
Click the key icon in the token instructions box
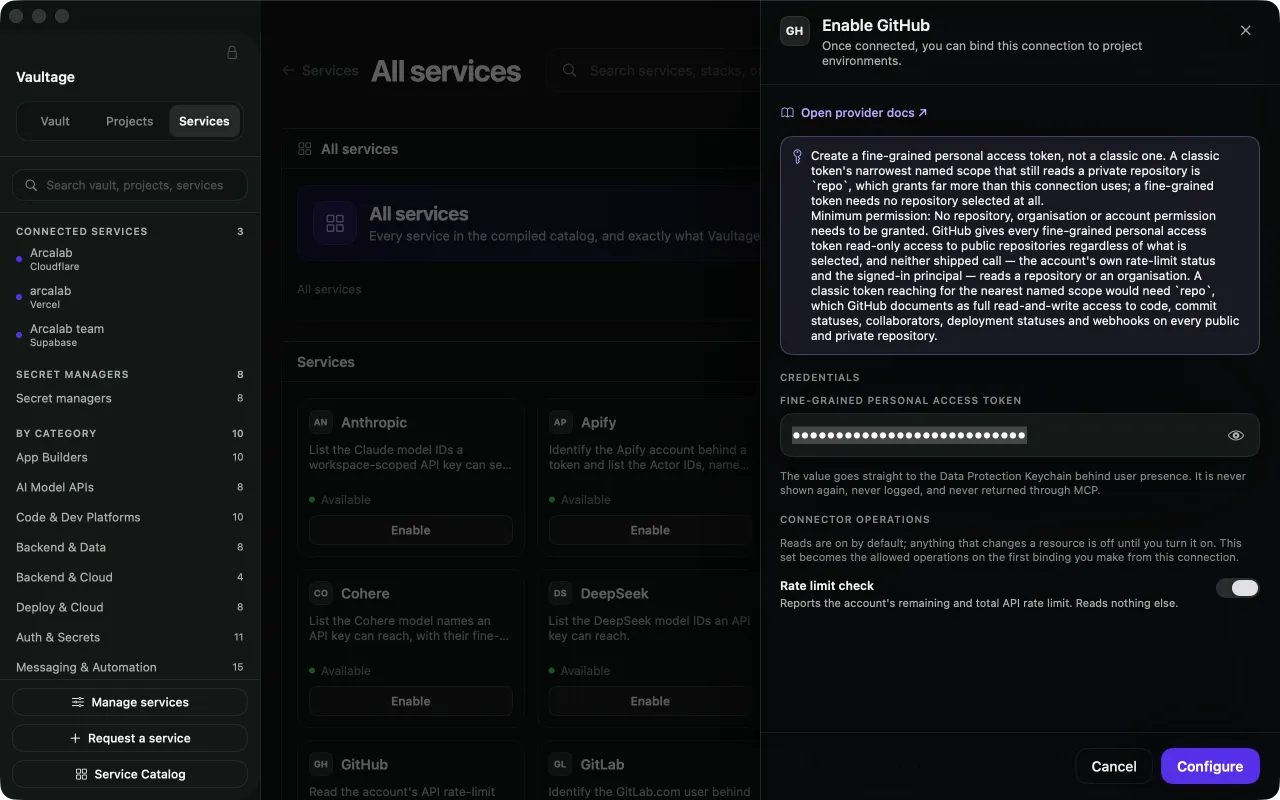(x=797, y=156)
